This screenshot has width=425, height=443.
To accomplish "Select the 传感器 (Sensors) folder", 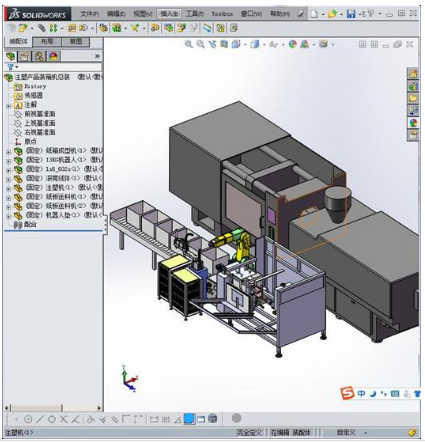I will [x=34, y=95].
